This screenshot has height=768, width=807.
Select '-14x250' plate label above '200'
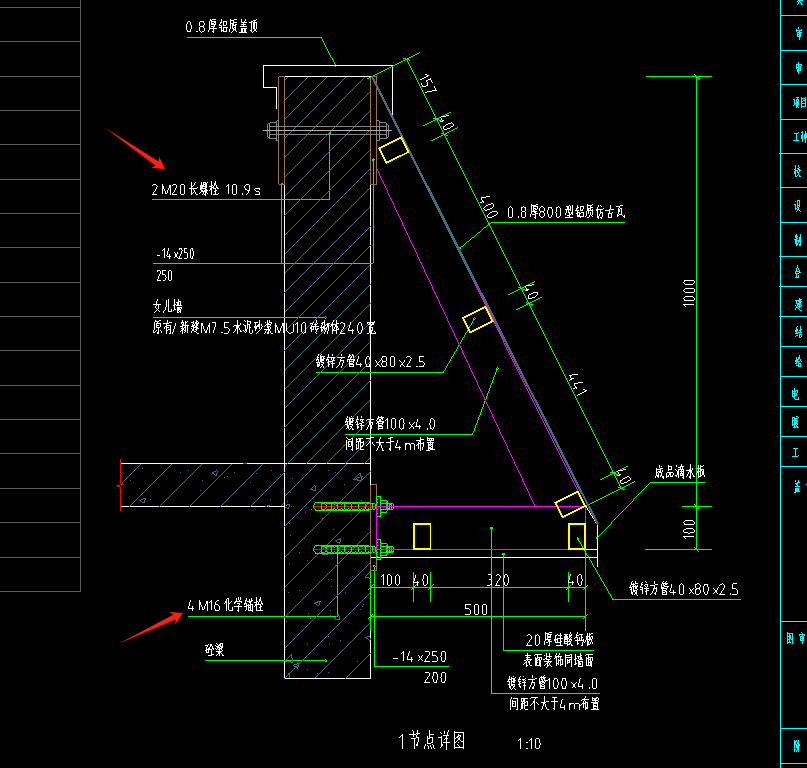click(x=419, y=656)
